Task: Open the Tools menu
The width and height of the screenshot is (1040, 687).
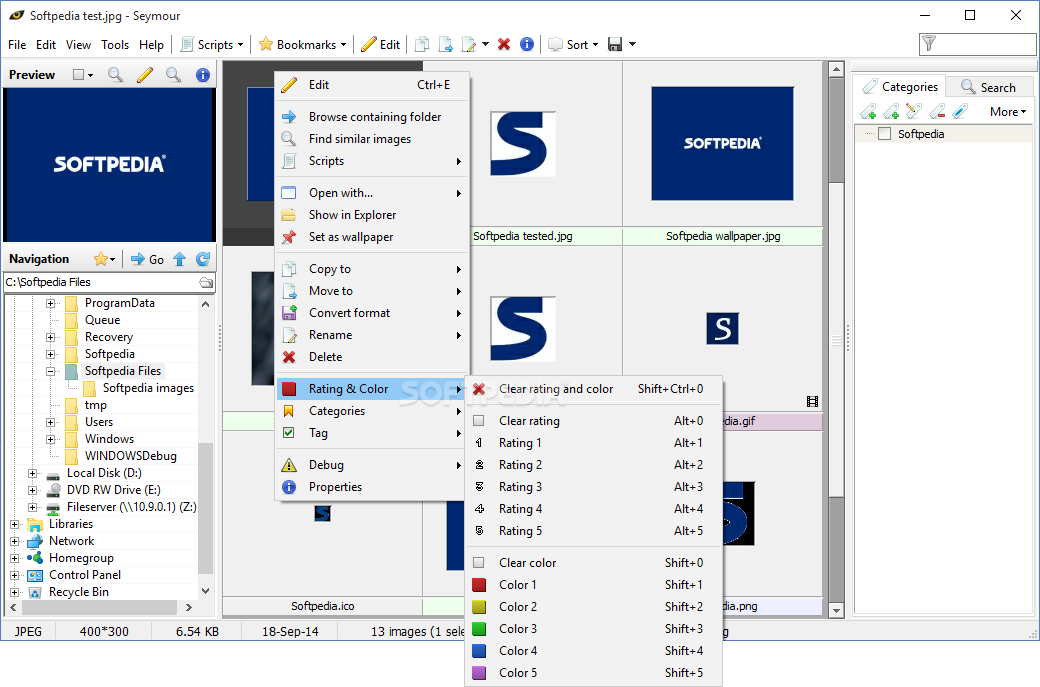Action: coord(115,44)
